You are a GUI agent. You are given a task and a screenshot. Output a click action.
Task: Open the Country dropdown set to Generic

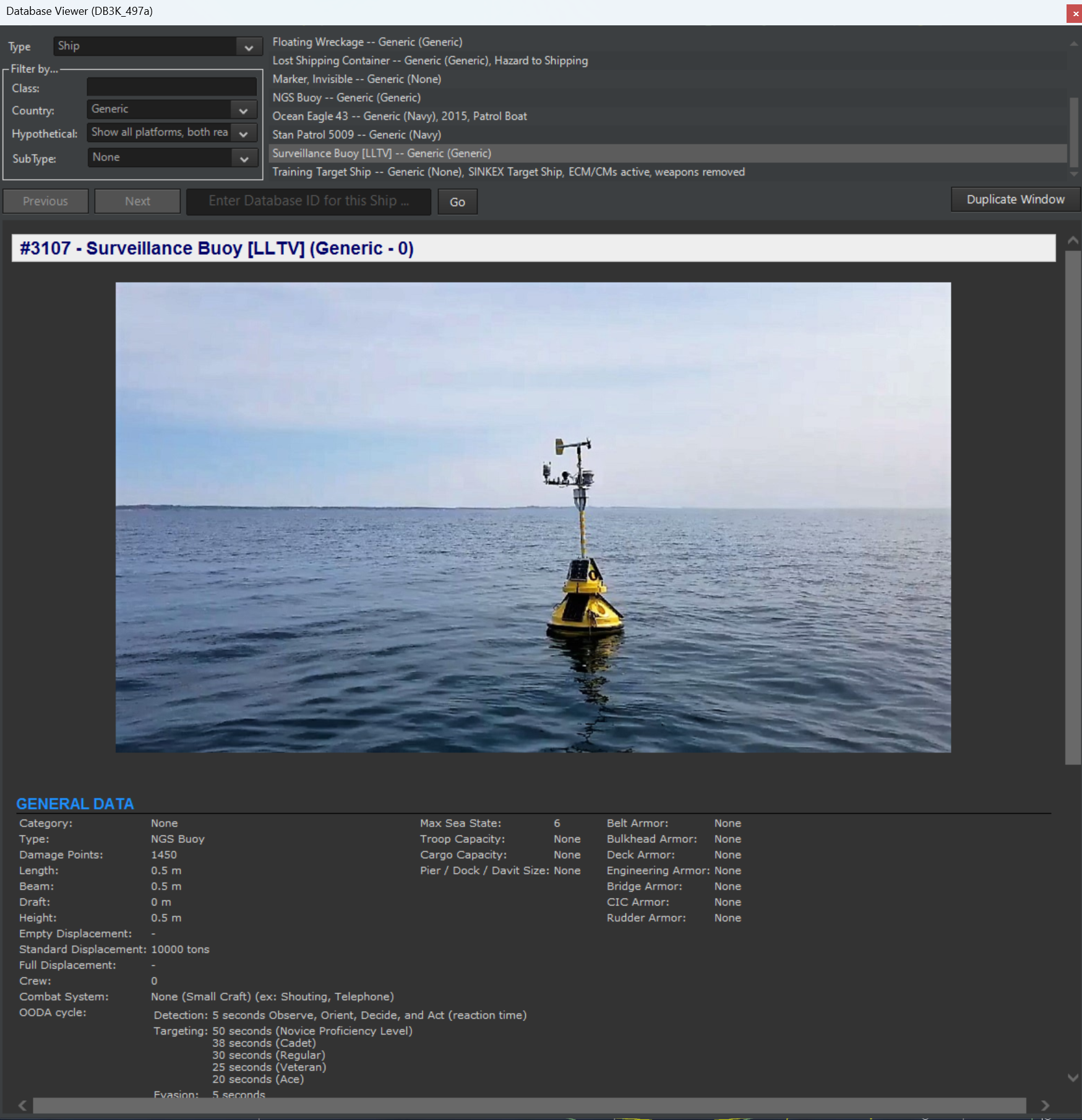point(171,109)
